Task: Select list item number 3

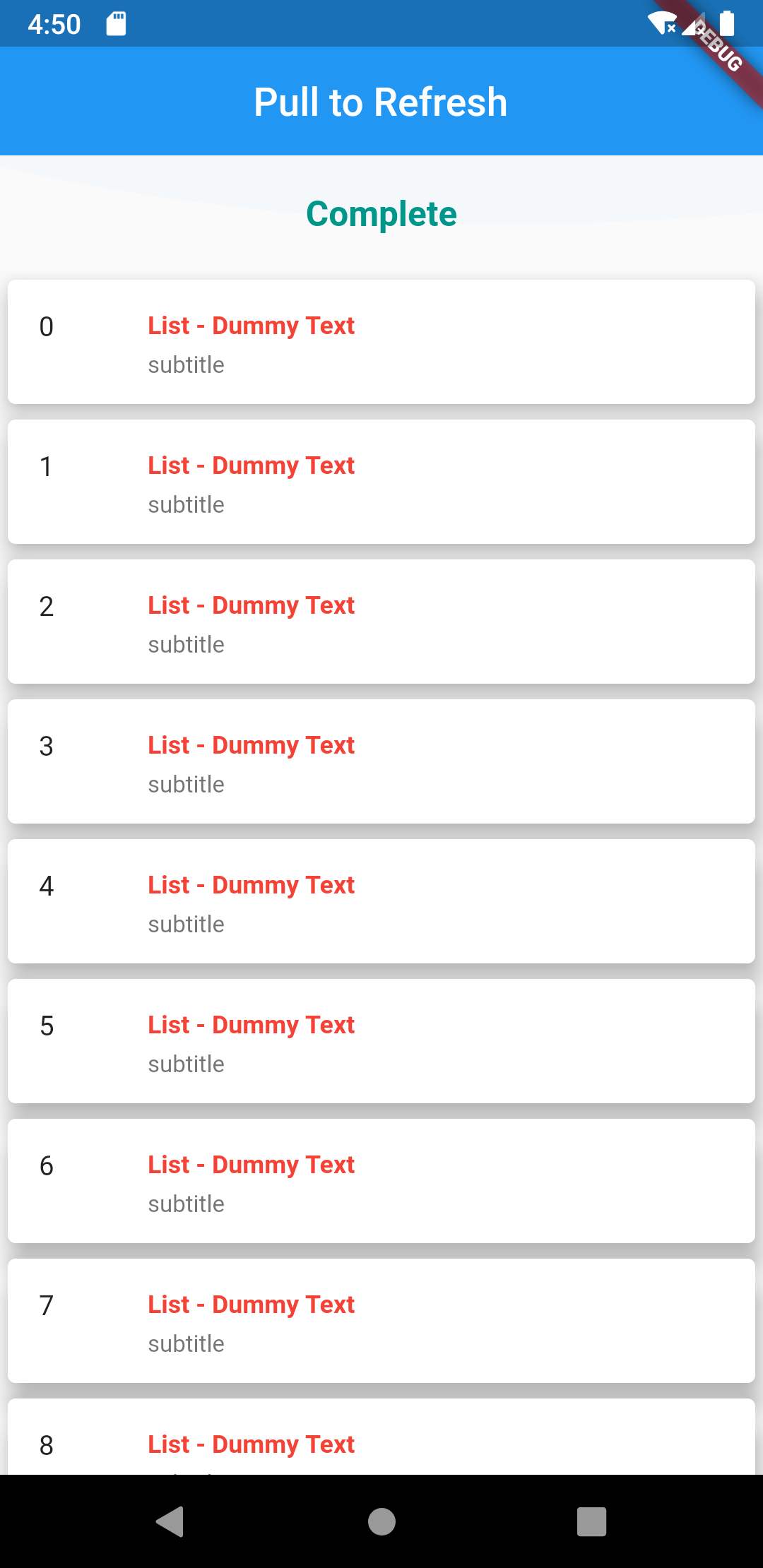Action: (x=47, y=747)
